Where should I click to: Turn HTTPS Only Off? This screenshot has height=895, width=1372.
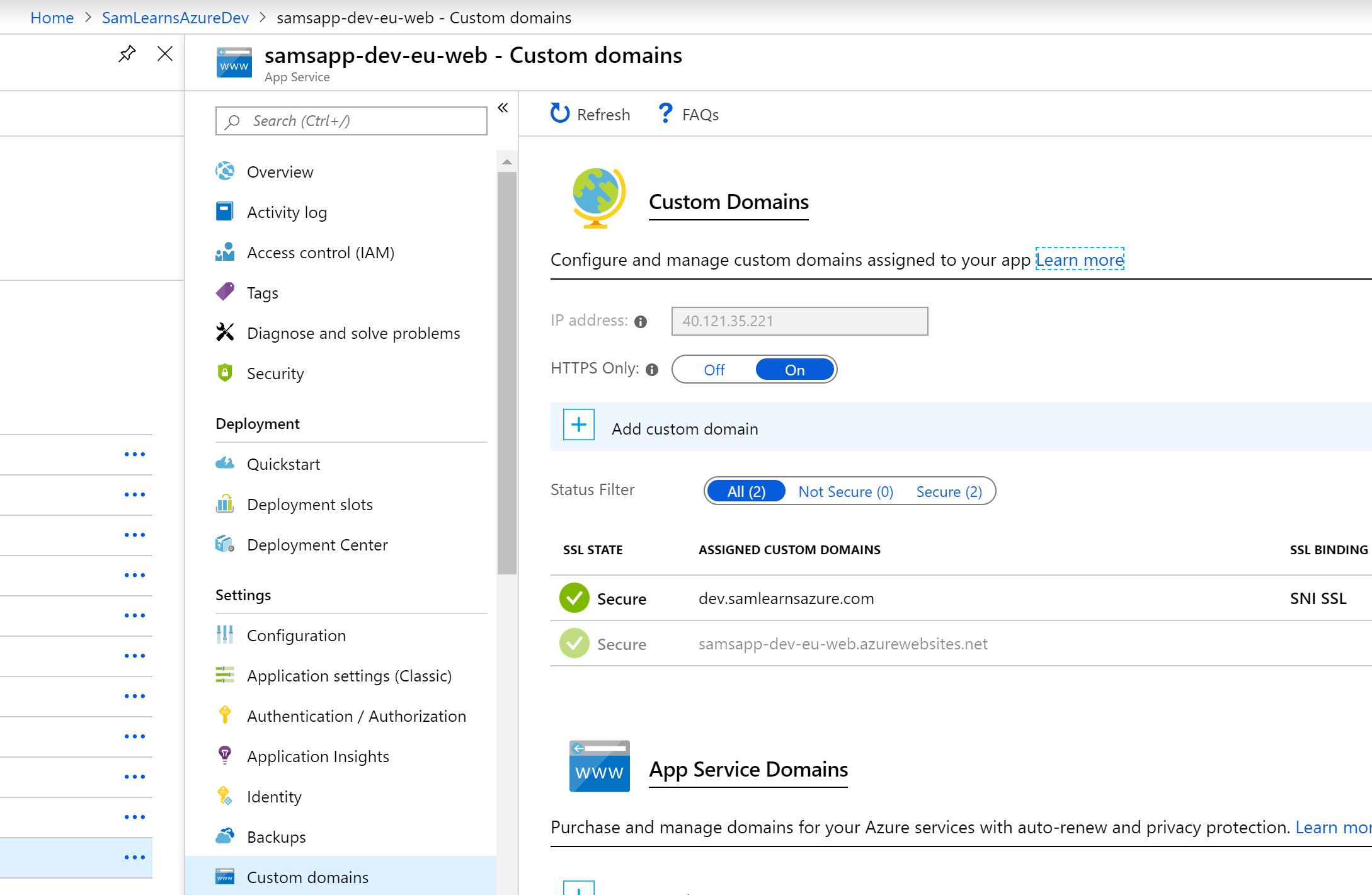coord(714,370)
